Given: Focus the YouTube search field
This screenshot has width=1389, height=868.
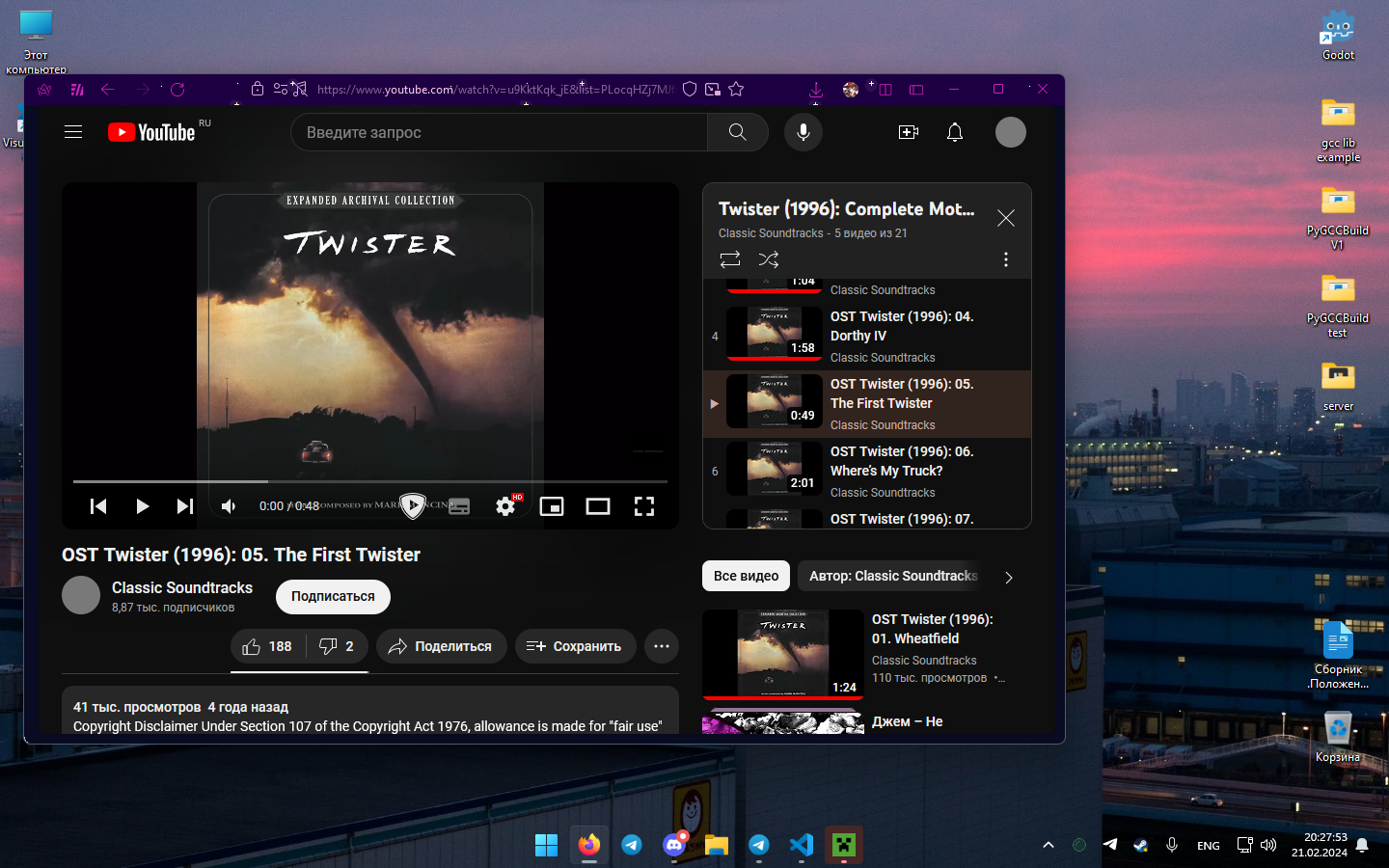Looking at the screenshot, I should point(499,132).
